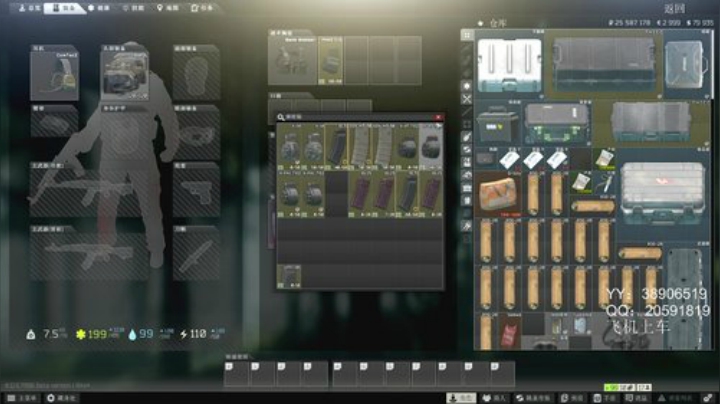The width and height of the screenshot is (720, 404).
Task: Open Messages from the bottom bar
Action: pos(636,398)
